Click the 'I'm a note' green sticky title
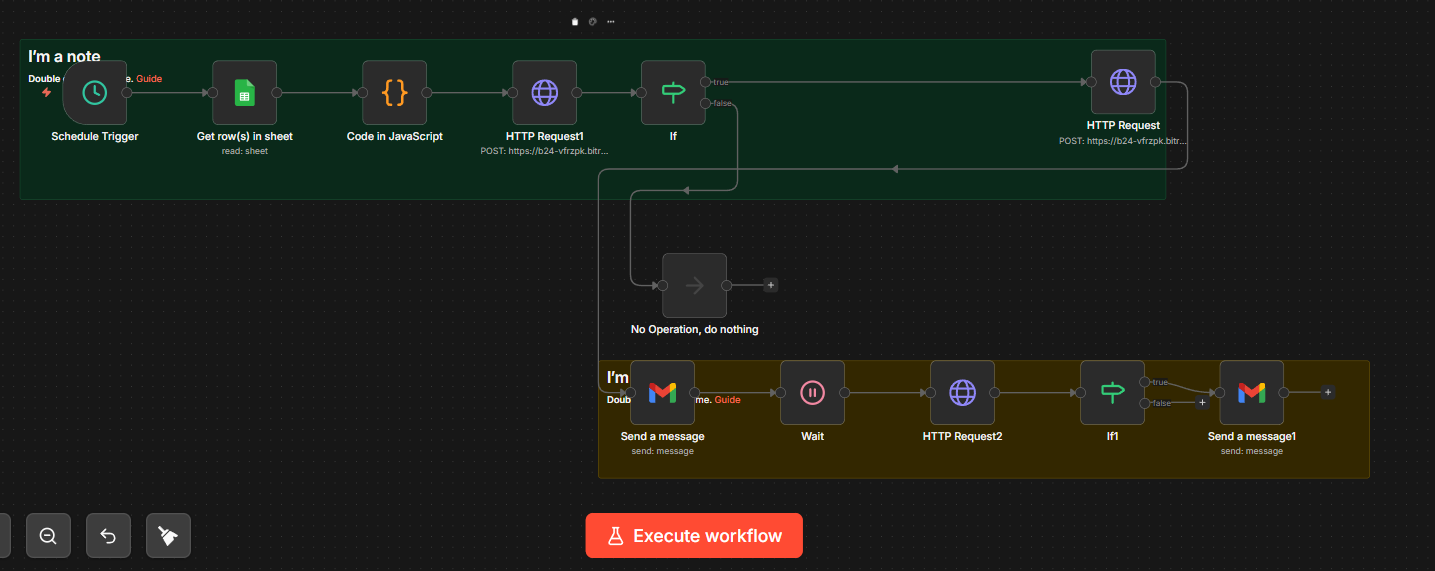The height and width of the screenshot is (571, 1435). (x=64, y=57)
